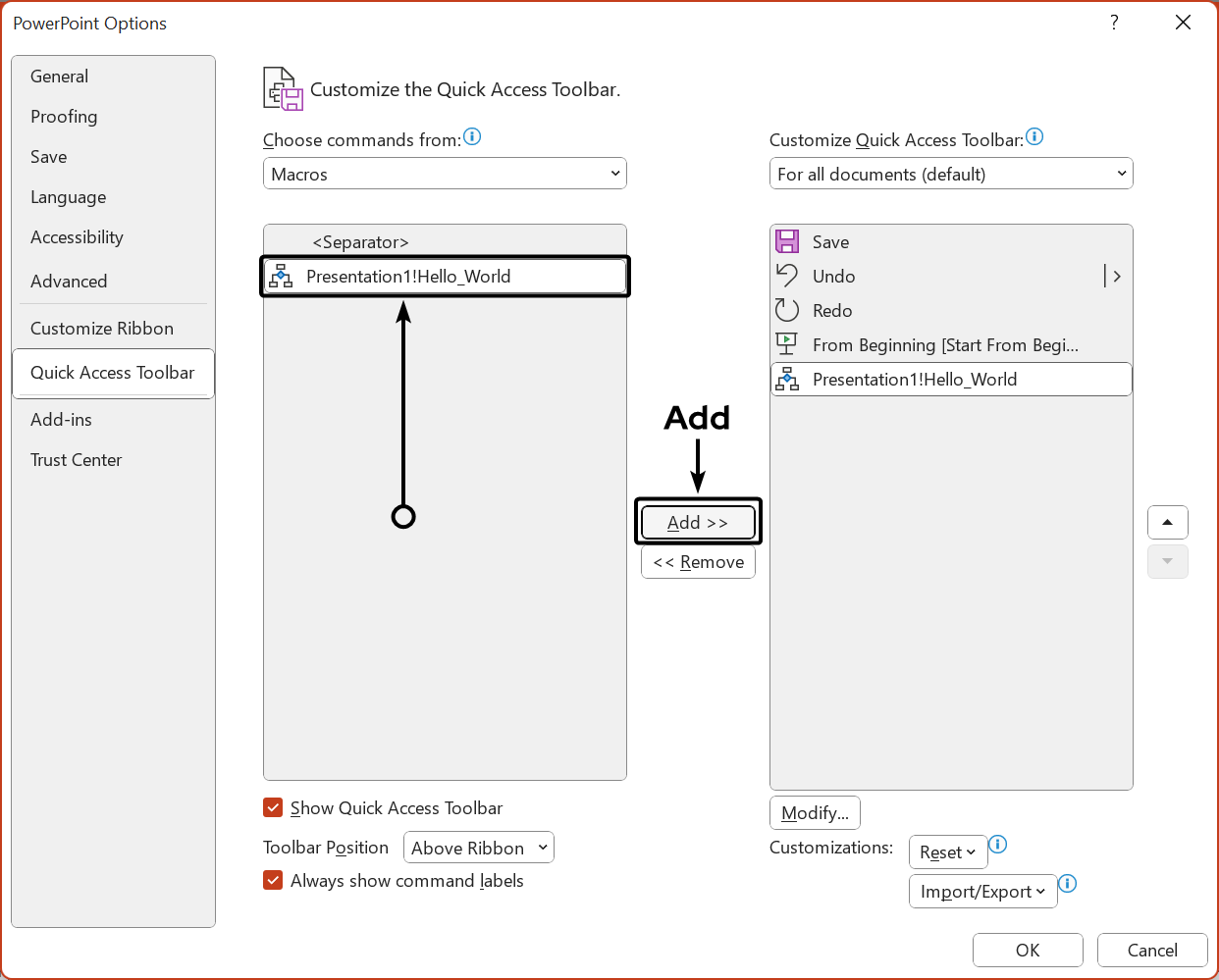Click macro icon in left commands list

click(281, 277)
